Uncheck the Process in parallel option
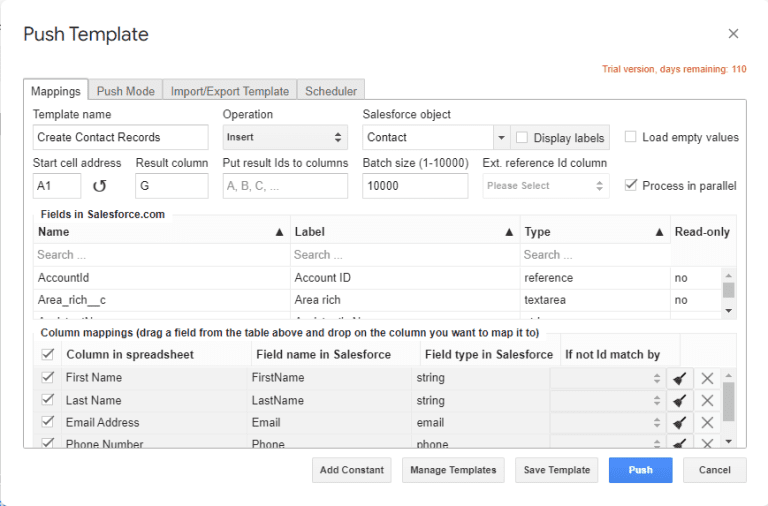This screenshot has width=768, height=506. [x=631, y=185]
